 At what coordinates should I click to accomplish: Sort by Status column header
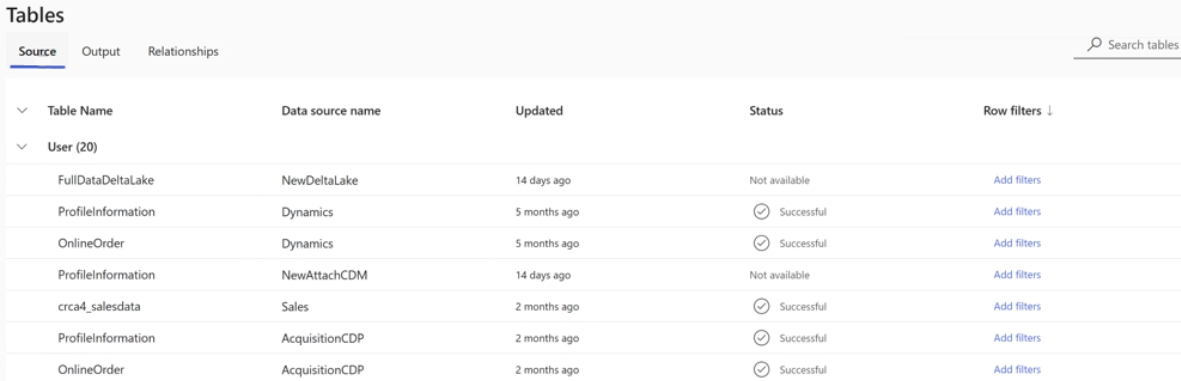[x=766, y=111]
